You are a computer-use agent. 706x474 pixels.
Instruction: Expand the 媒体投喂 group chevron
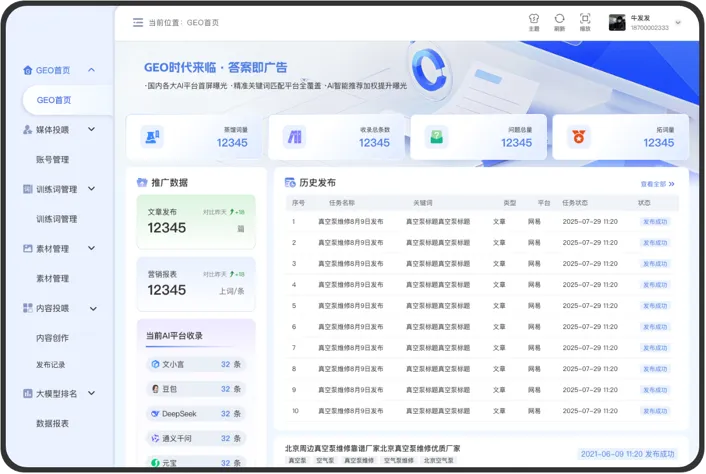coord(91,129)
